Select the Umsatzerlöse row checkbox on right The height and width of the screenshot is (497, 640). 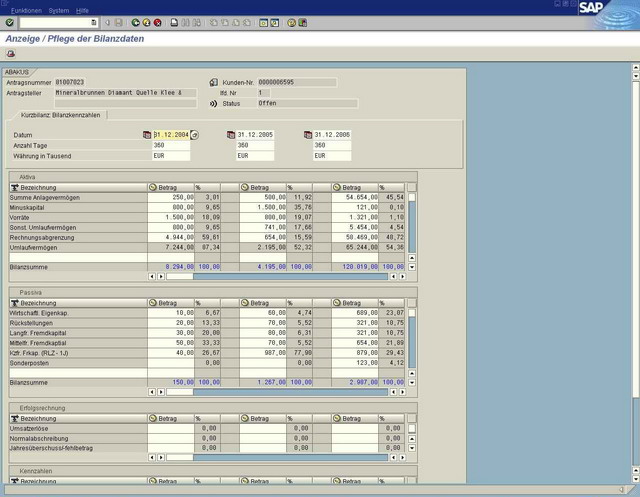[411, 428]
